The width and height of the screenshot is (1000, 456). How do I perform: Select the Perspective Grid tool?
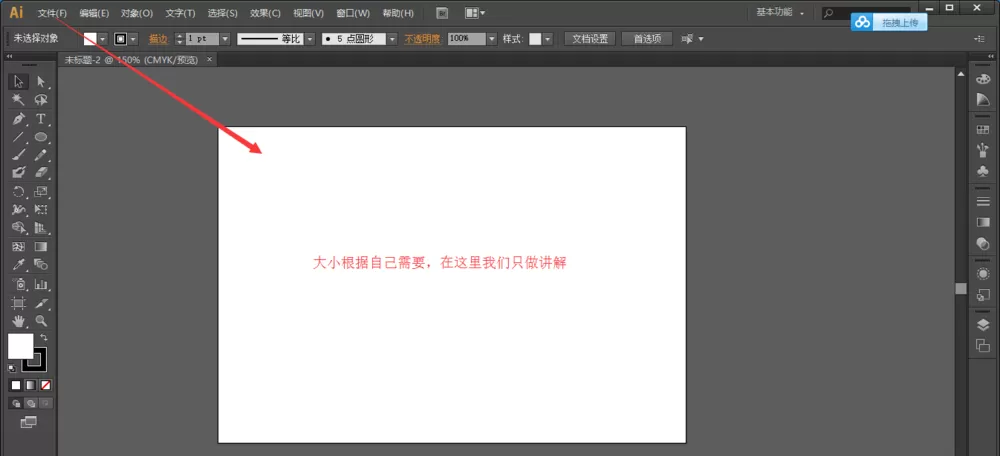(x=41, y=228)
